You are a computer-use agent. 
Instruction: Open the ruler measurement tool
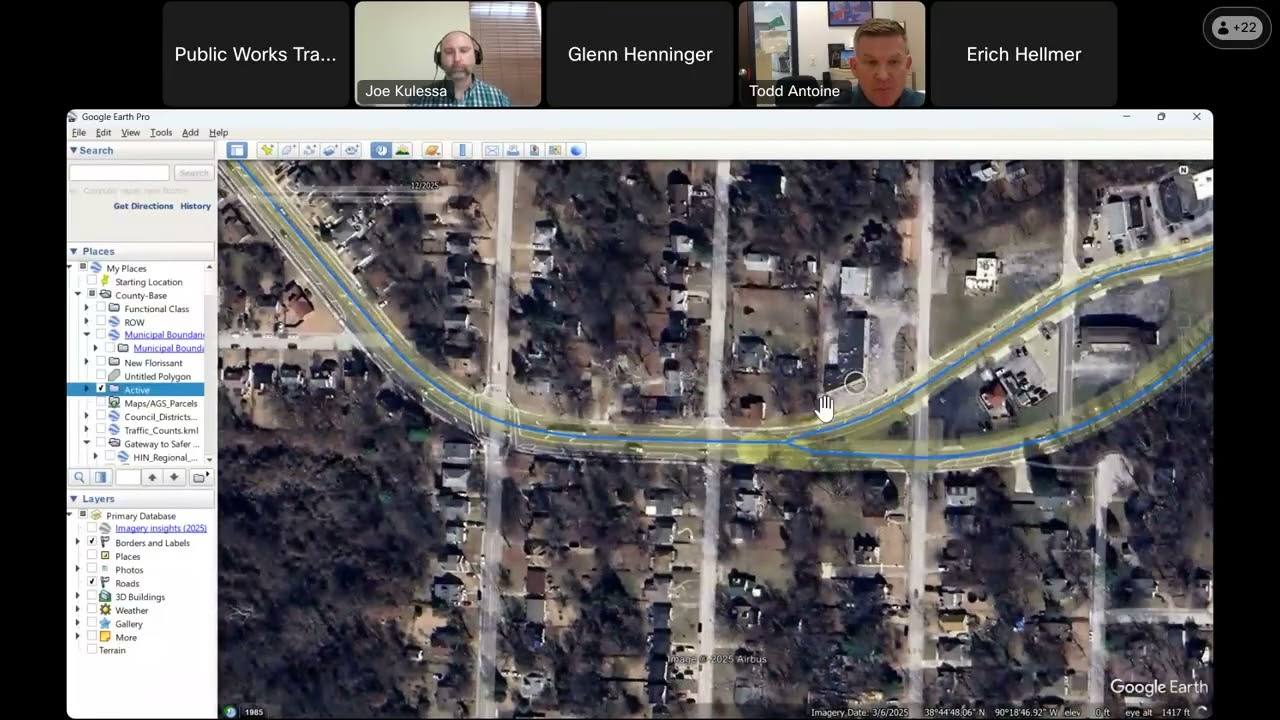click(x=462, y=150)
